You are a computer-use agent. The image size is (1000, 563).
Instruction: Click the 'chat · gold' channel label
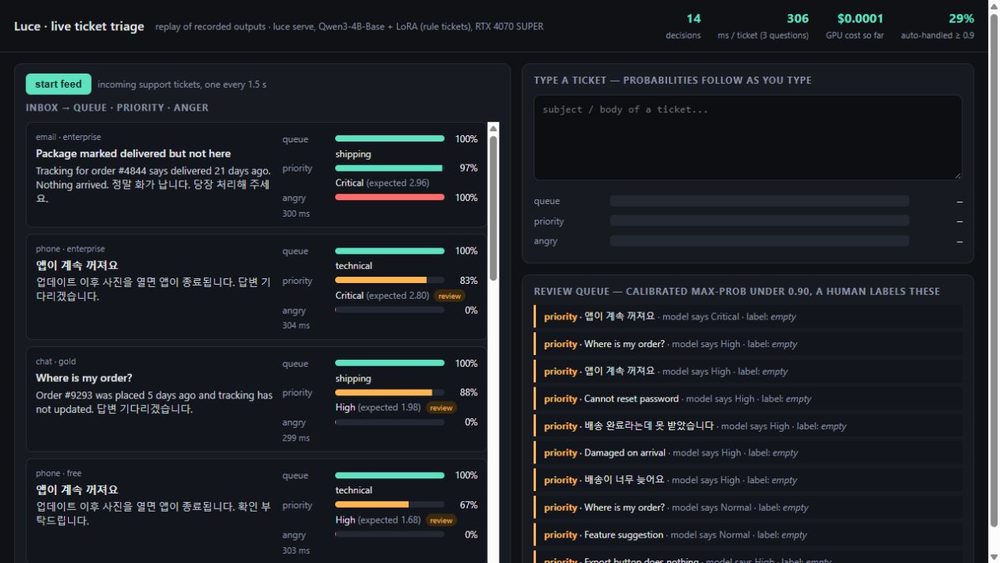pyautogui.click(x=55, y=362)
